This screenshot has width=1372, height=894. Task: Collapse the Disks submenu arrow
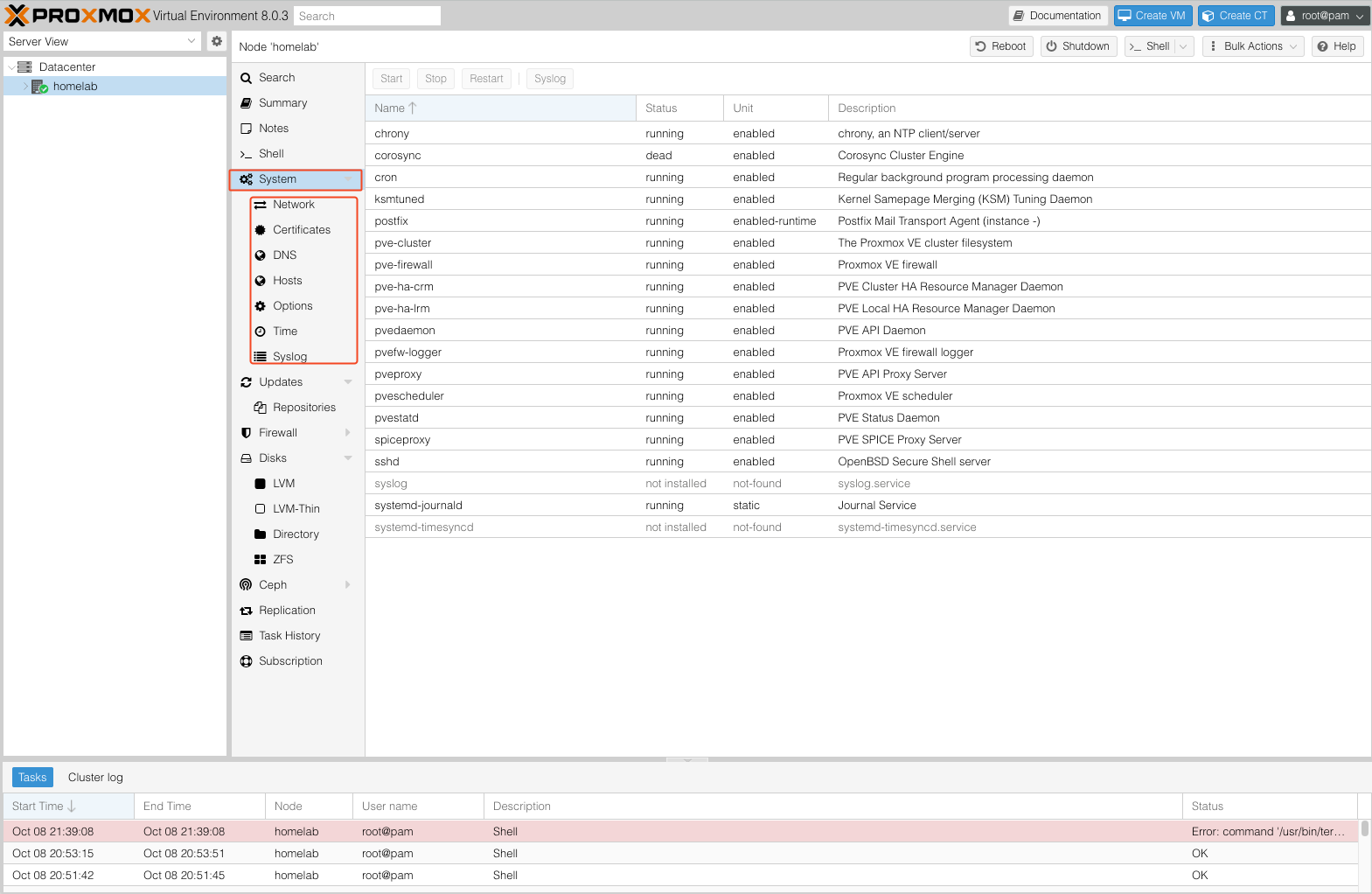click(x=348, y=458)
